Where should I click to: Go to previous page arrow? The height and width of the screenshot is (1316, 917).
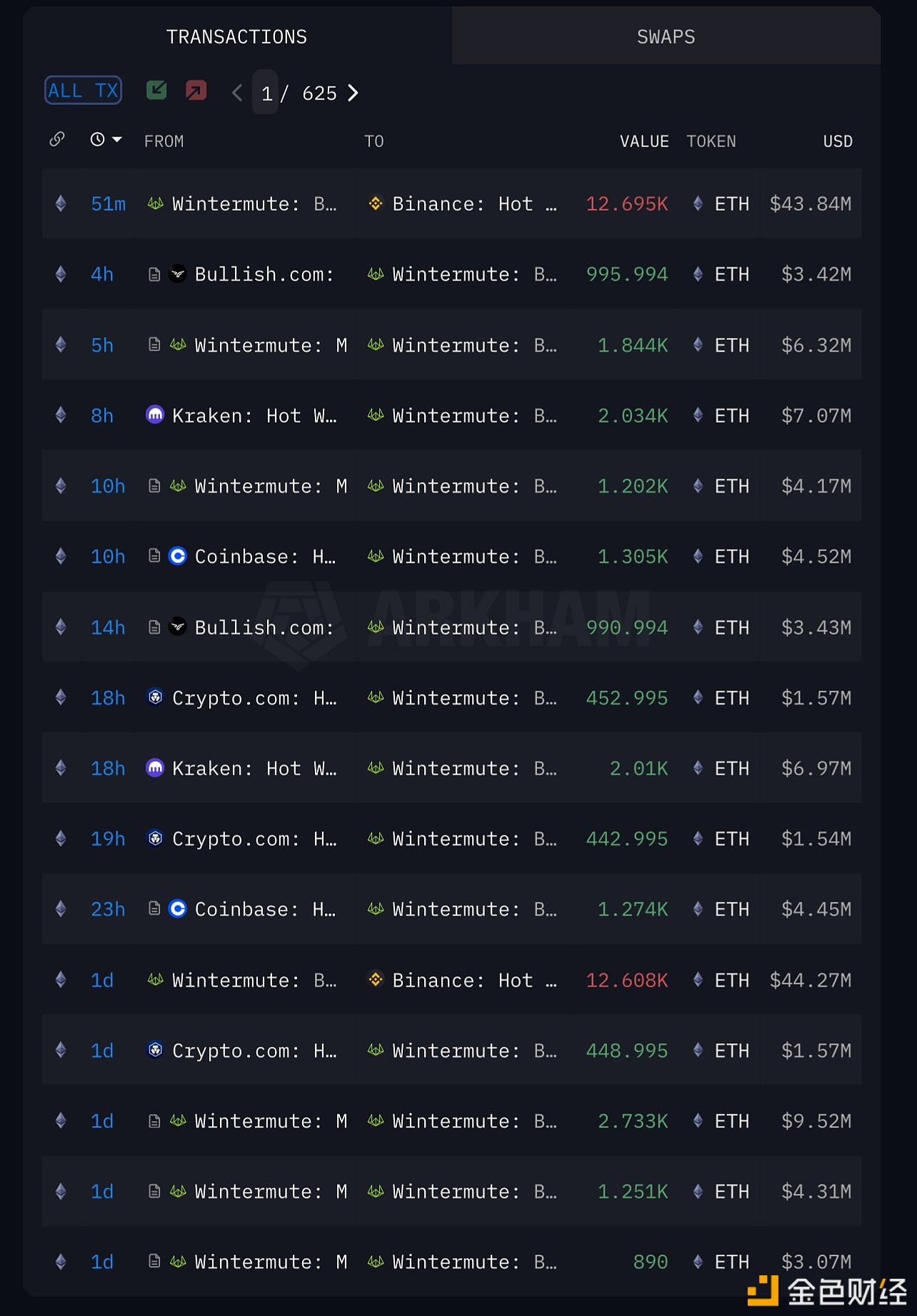[237, 93]
